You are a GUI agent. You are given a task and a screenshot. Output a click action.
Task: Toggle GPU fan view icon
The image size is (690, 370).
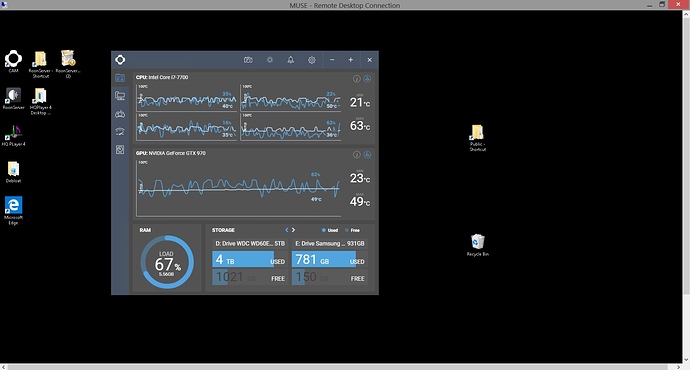pos(367,155)
